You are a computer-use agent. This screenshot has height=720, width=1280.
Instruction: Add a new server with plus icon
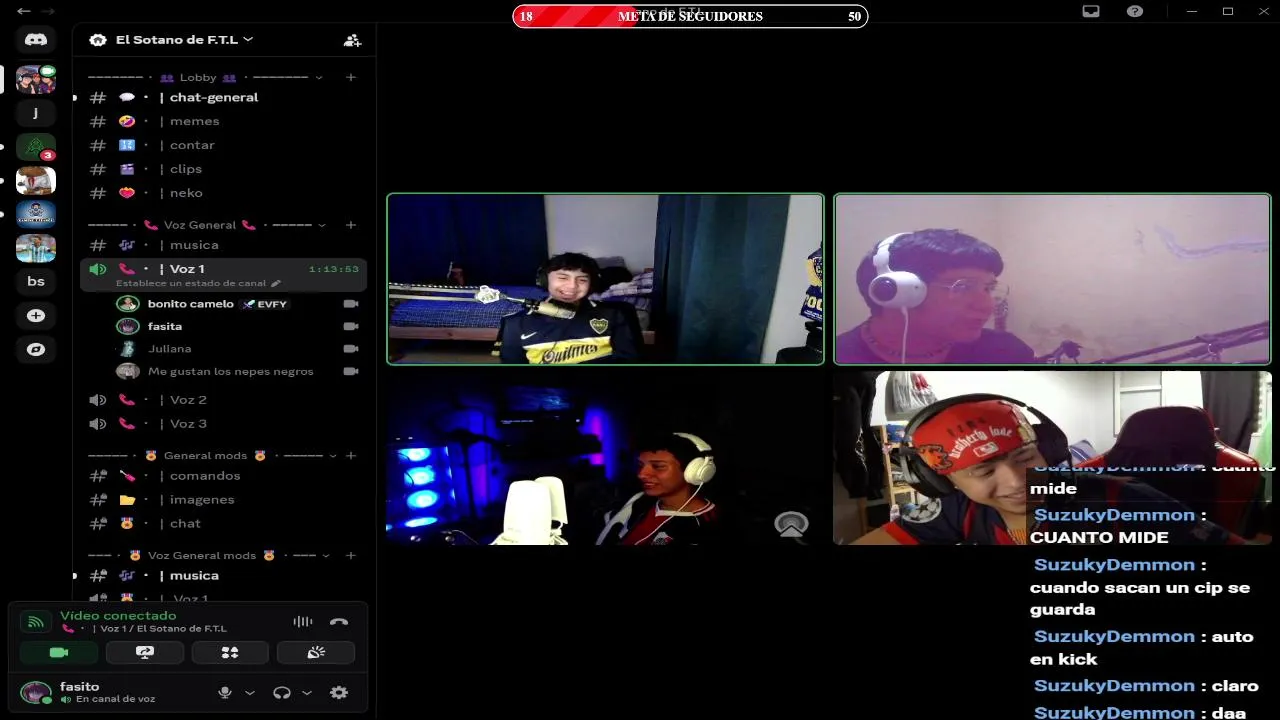click(36, 315)
